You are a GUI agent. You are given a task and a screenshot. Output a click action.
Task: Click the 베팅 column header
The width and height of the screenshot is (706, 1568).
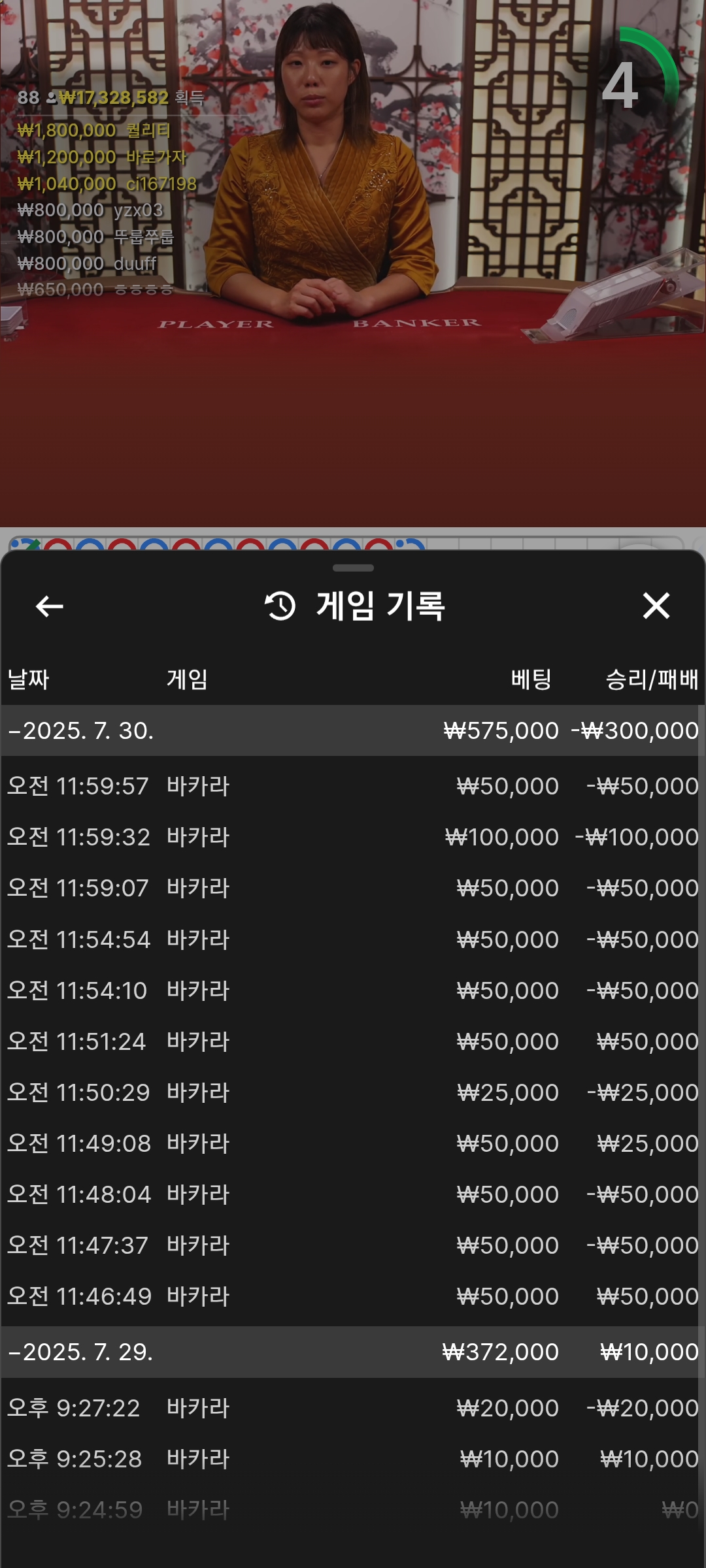pyautogui.click(x=531, y=679)
